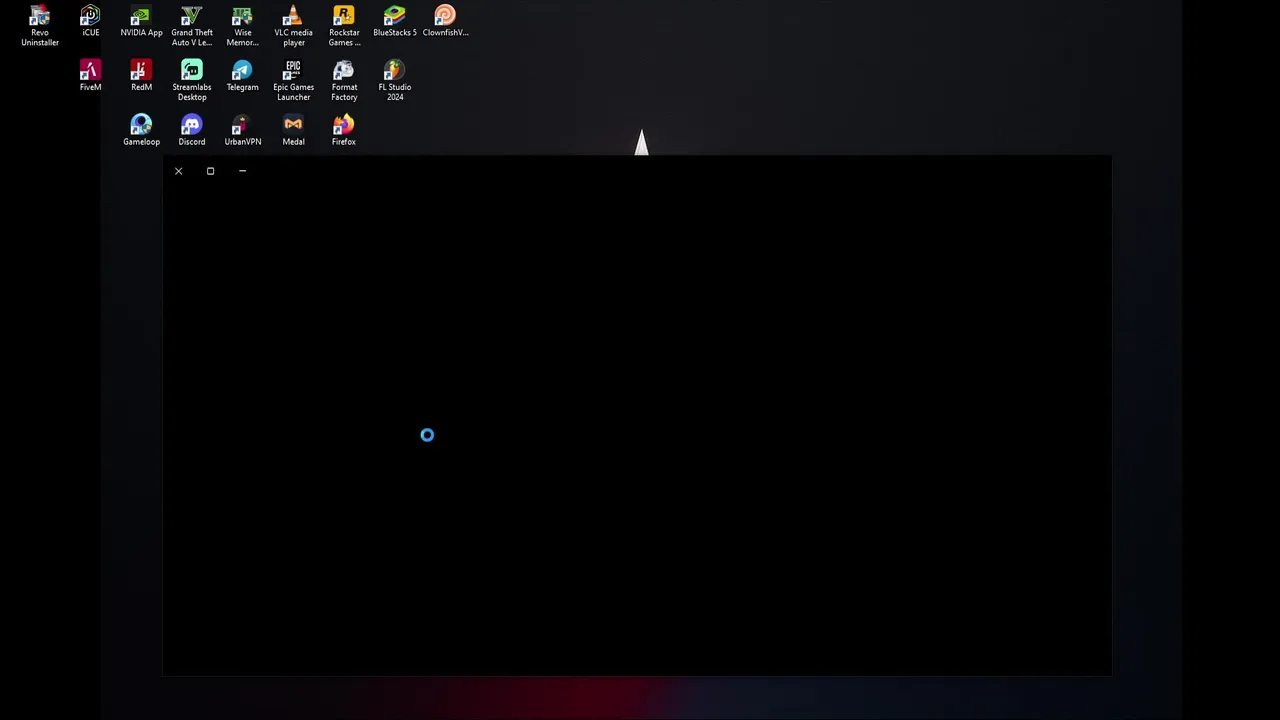
Task: Launch Firefox desktop icon
Action: click(344, 130)
